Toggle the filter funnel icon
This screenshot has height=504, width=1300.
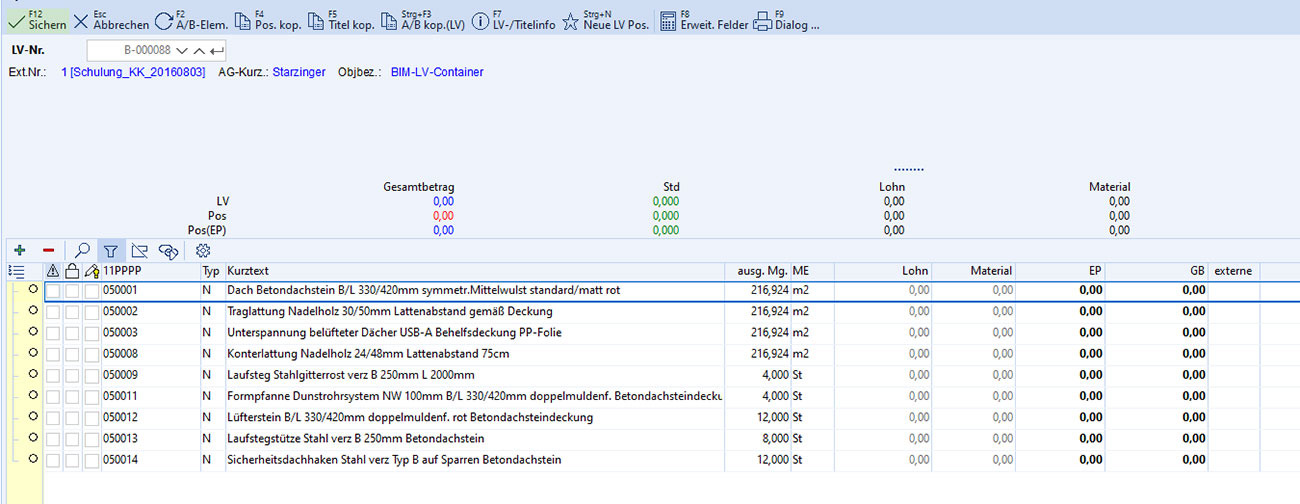click(x=111, y=251)
